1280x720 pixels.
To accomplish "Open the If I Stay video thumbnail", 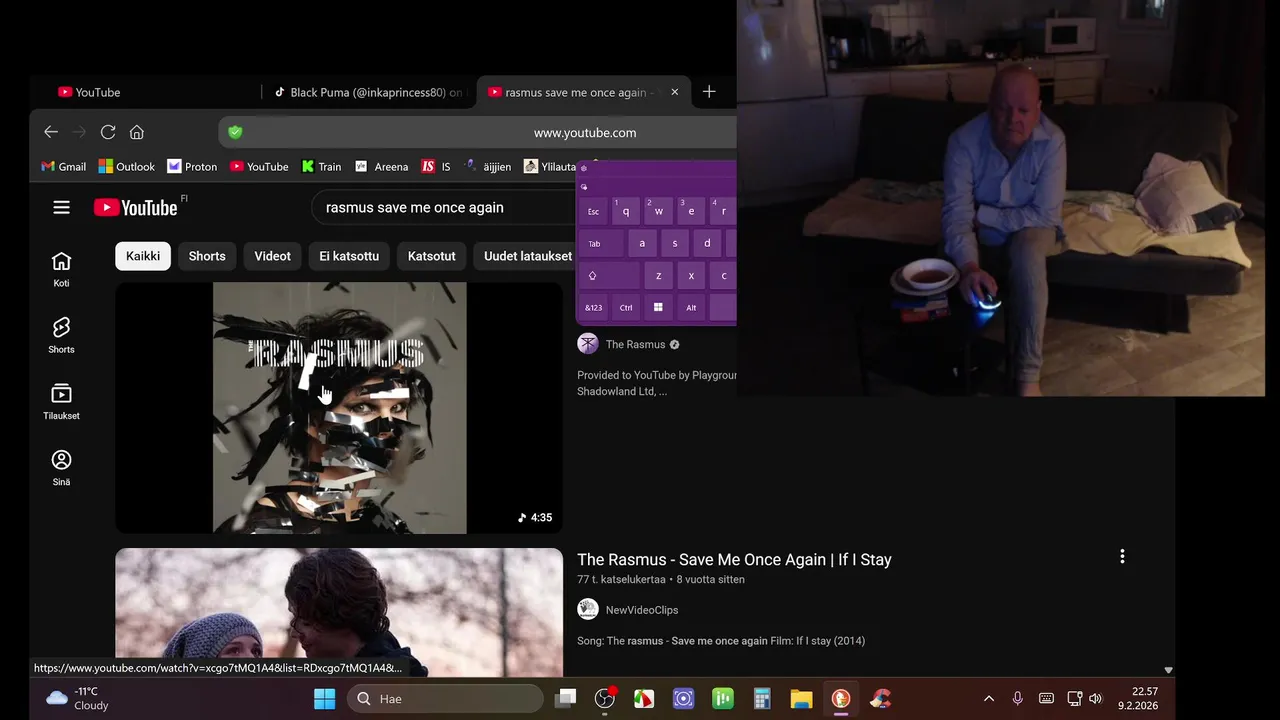I will [x=339, y=612].
